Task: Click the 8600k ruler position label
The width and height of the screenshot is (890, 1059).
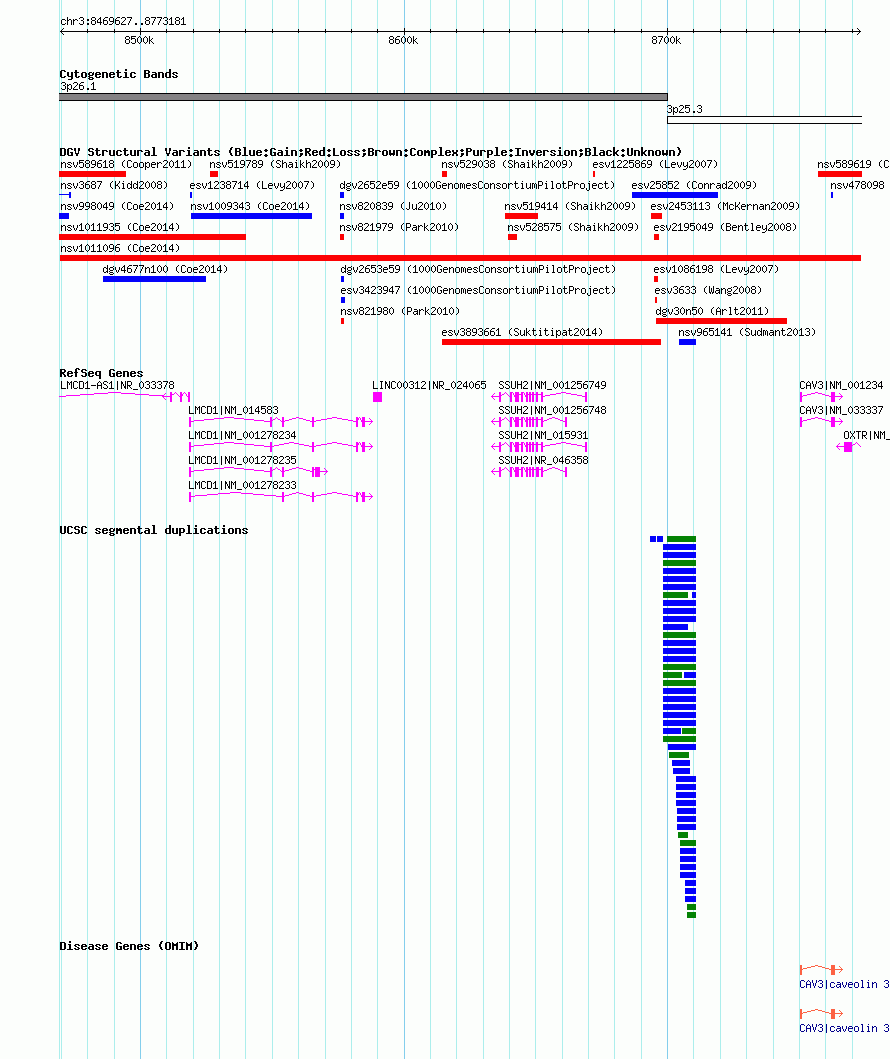Action: click(403, 41)
